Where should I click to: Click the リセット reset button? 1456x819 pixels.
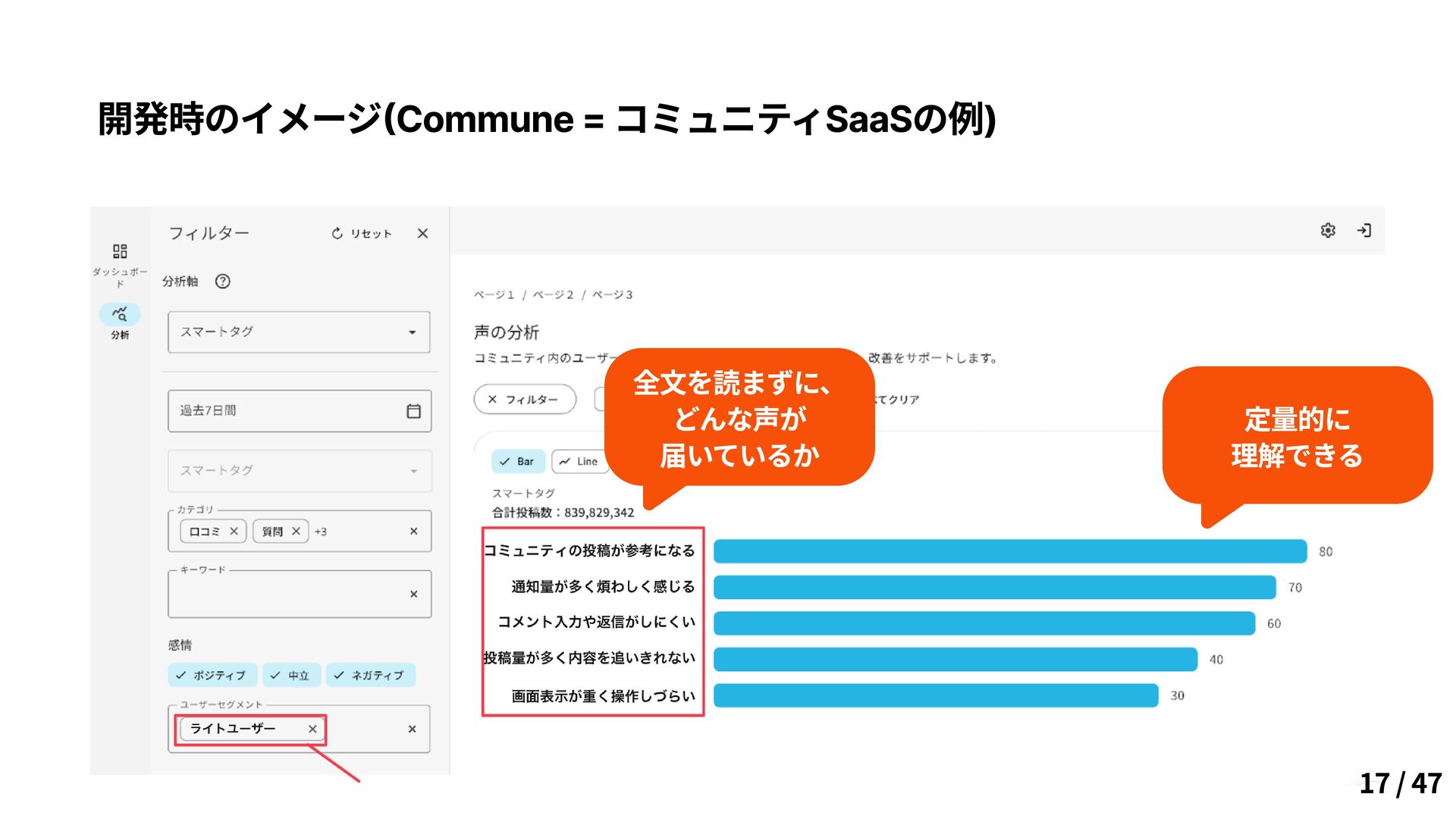[x=362, y=234]
